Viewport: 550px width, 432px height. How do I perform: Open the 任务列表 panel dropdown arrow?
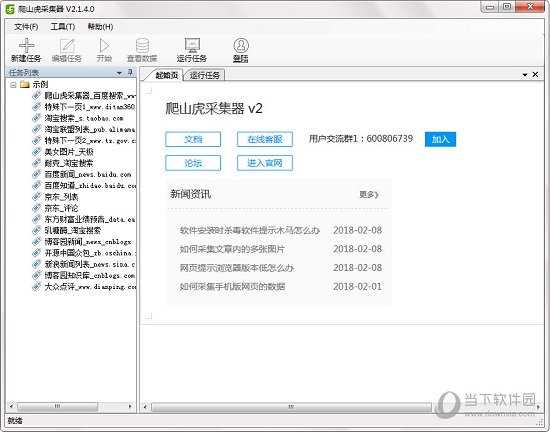119,73
